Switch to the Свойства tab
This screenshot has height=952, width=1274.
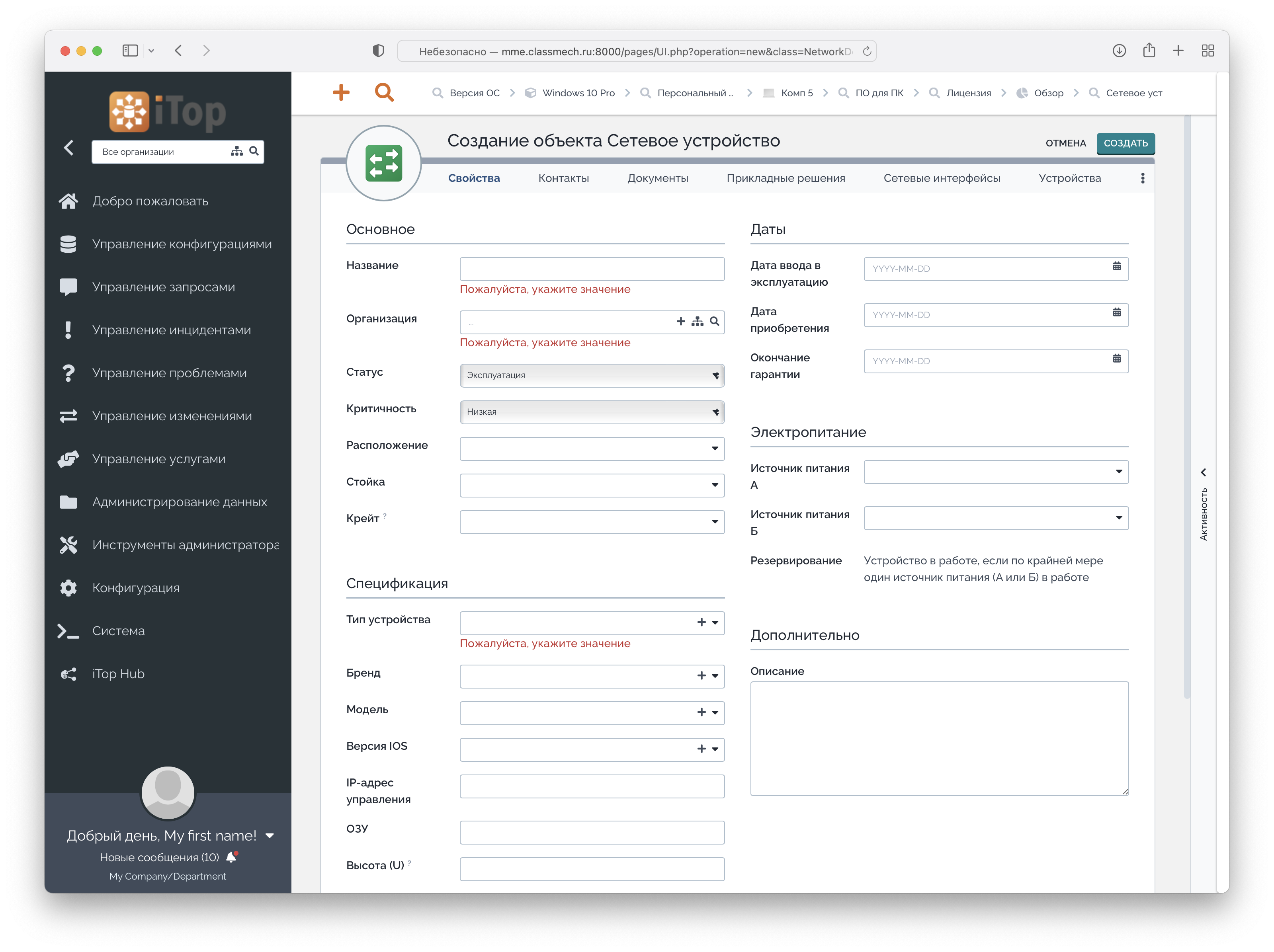point(474,178)
